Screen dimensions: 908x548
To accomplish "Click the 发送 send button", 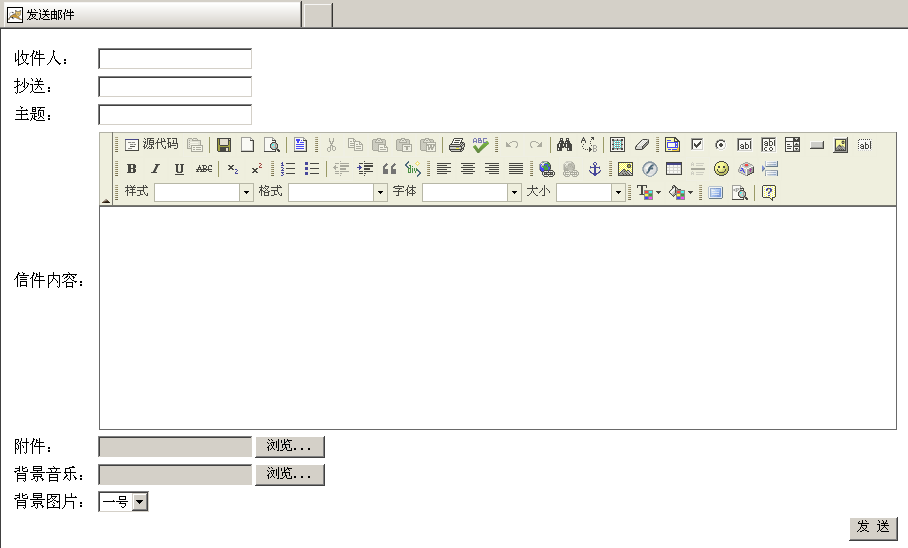I will pyautogui.click(x=873, y=527).
